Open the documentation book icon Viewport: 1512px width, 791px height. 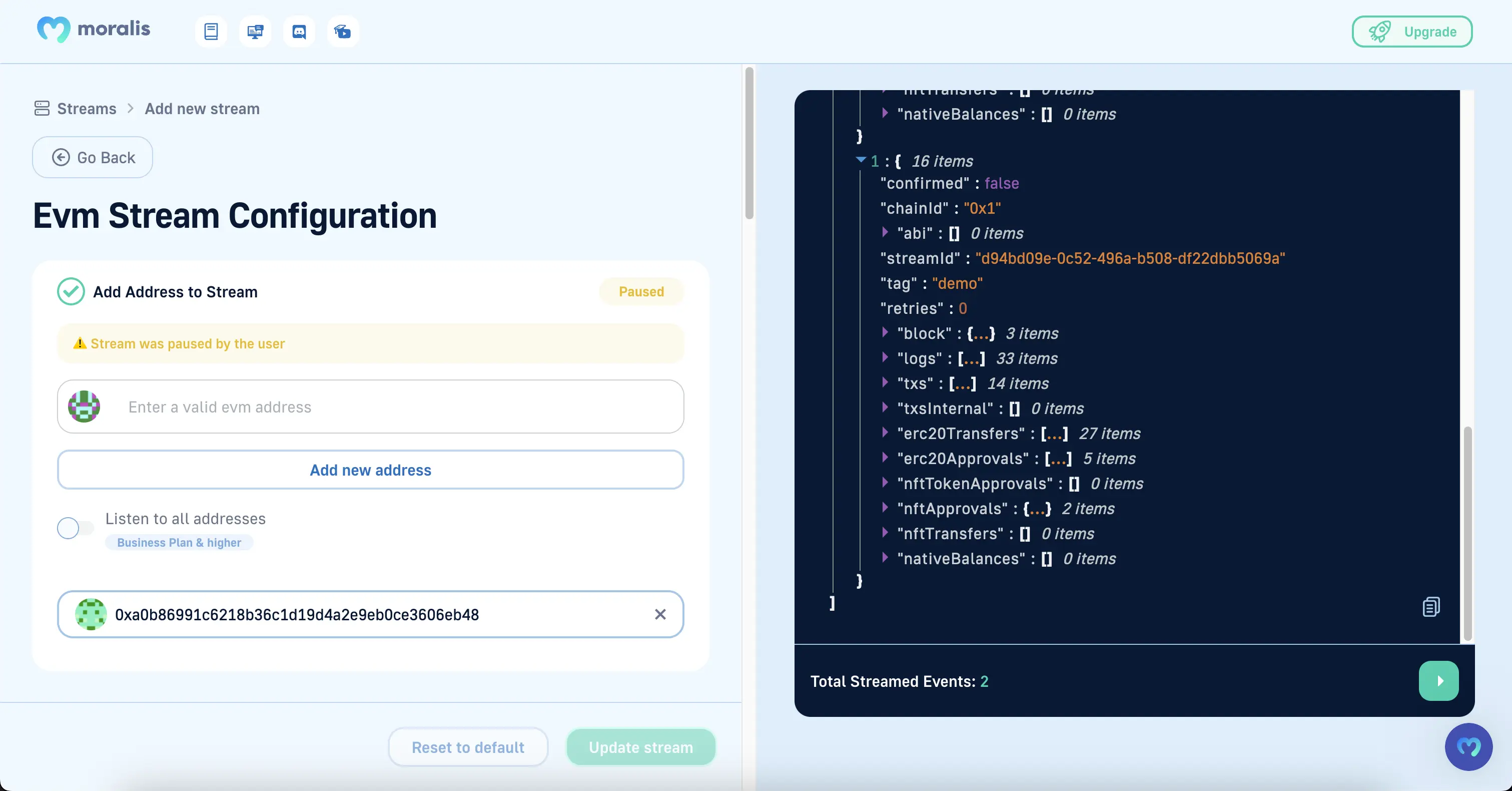pos(211,32)
